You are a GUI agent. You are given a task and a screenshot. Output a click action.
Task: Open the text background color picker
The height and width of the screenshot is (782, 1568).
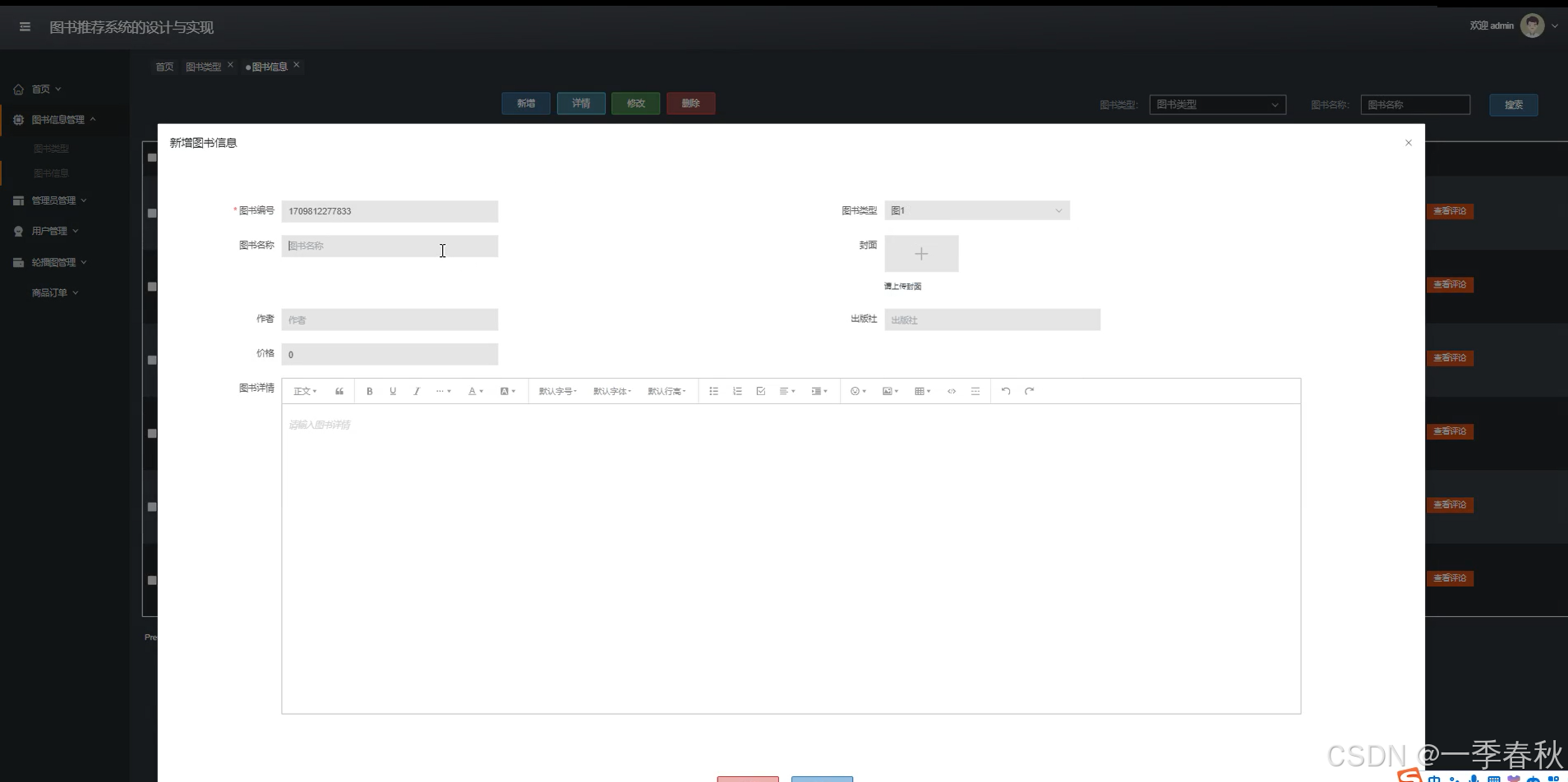(x=508, y=391)
